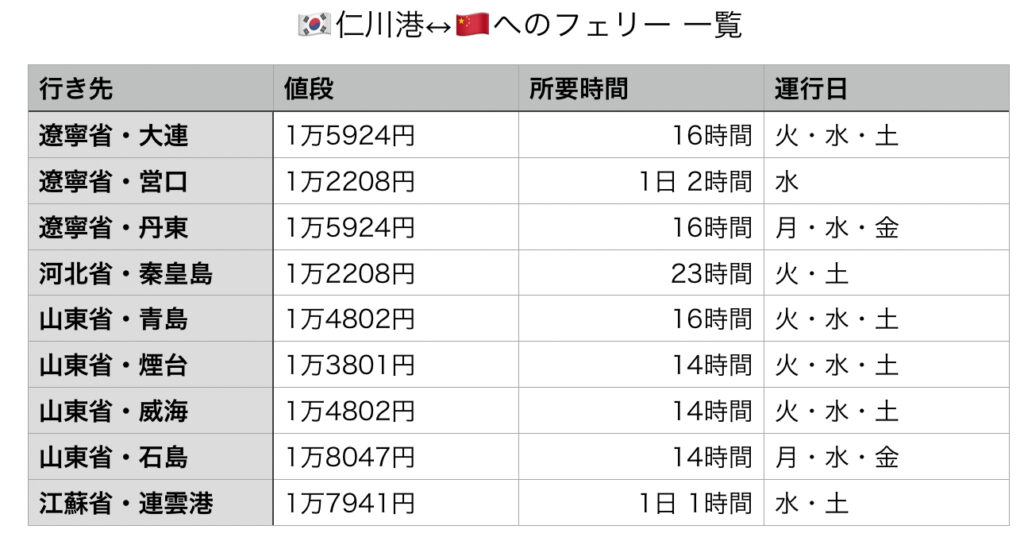
Task: Select the 23時間 duration cell
Action: point(641,273)
